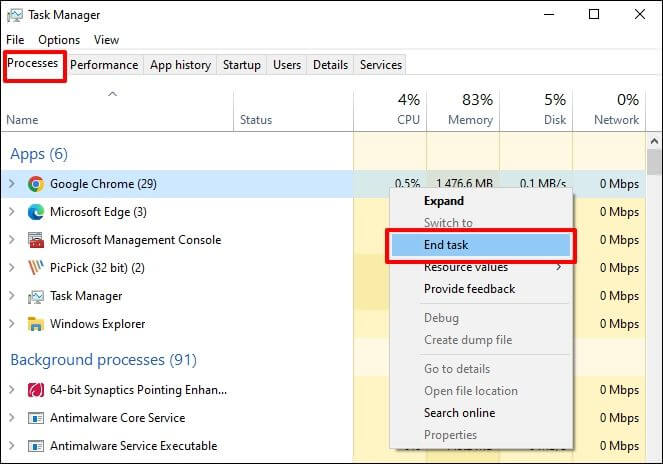
Task: Switch to the Users tab
Action: click(x=287, y=65)
